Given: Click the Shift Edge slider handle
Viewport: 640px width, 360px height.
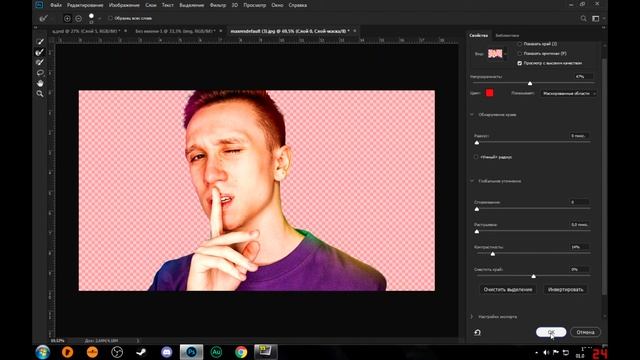Looking at the screenshot, I should point(533,276).
